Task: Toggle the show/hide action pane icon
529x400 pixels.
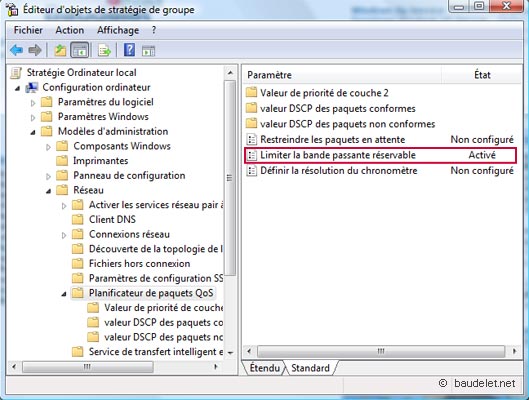Action: click(149, 51)
